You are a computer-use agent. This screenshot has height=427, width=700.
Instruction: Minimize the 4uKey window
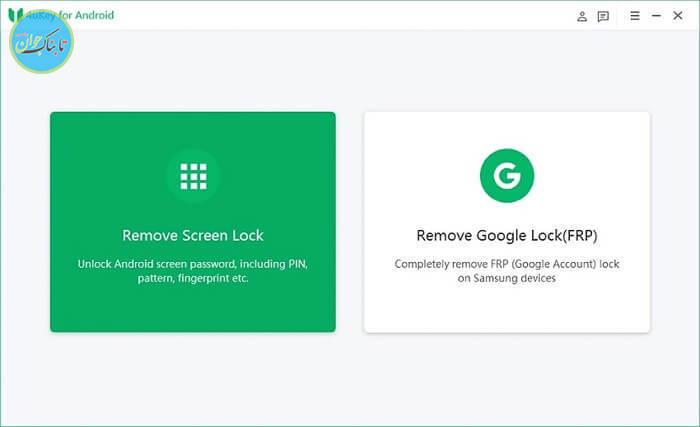tap(657, 16)
